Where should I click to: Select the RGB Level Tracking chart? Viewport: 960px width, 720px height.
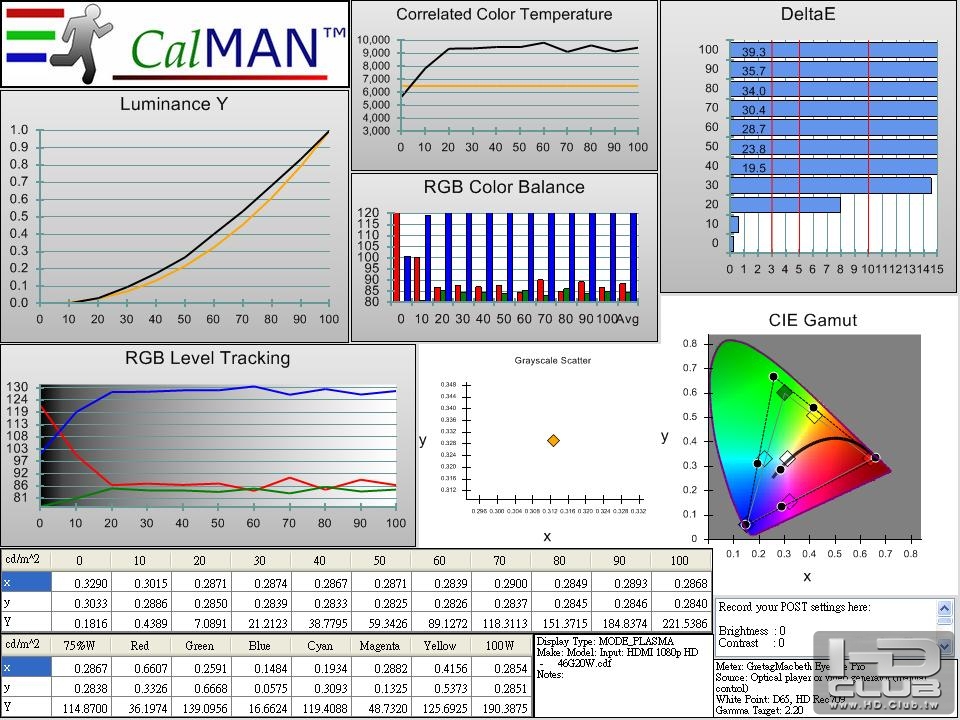(208, 445)
